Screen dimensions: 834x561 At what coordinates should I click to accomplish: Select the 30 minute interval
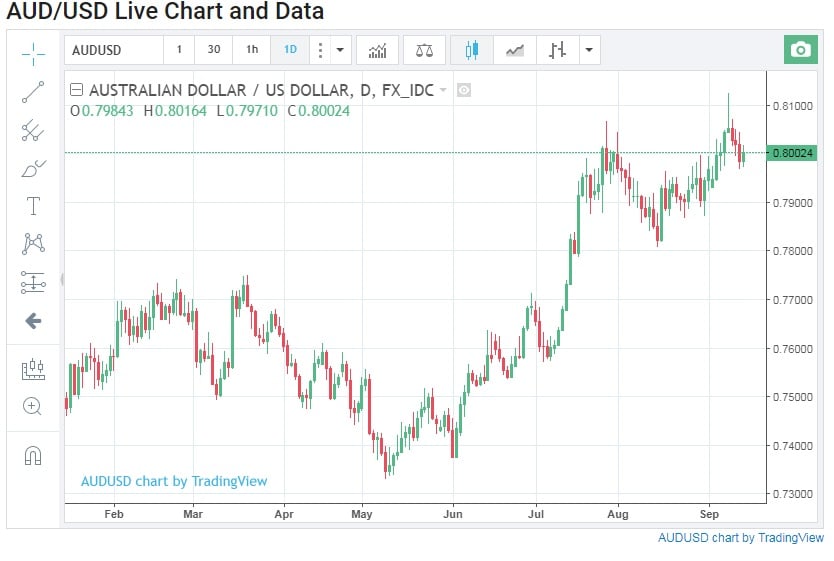214,50
